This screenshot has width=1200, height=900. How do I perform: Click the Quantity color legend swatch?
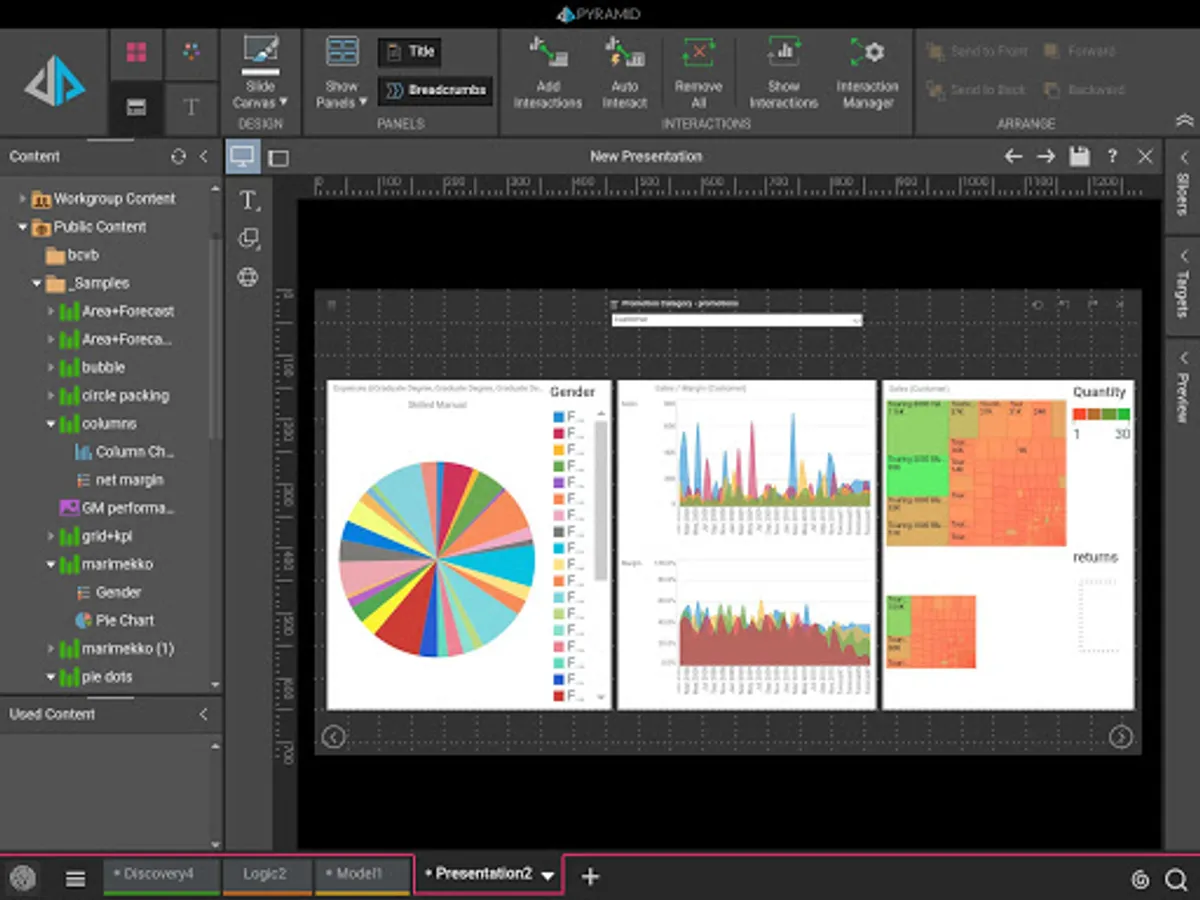tap(1101, 414)
